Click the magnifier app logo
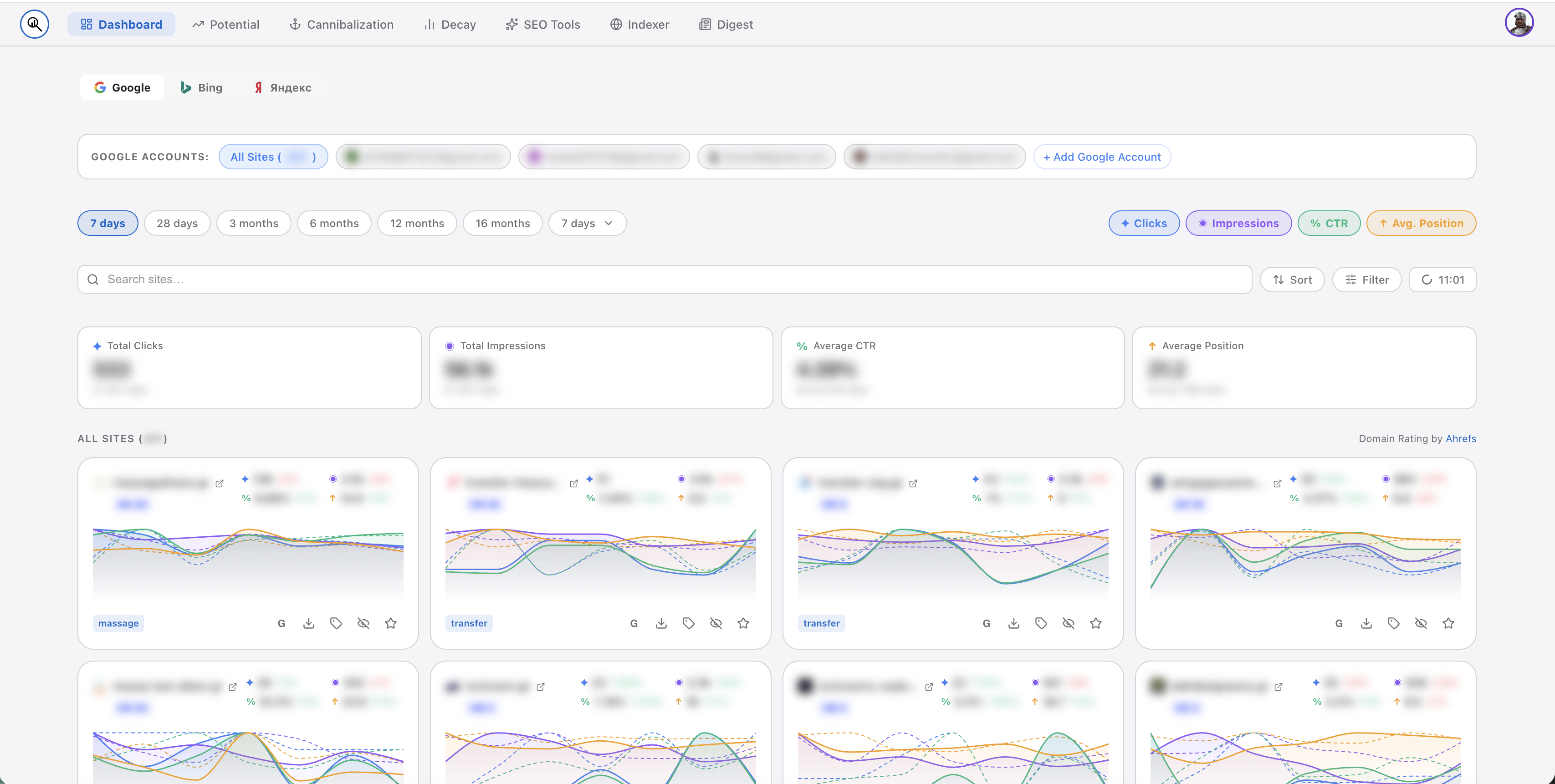This screenshot has height=784, width=1555. [x=35, y=24]
